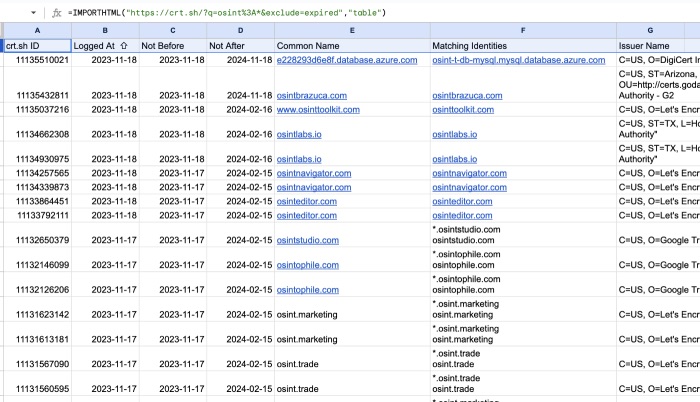
Task: Open osintlabs.io link in Matching Identities
Action: pos(455,134)
